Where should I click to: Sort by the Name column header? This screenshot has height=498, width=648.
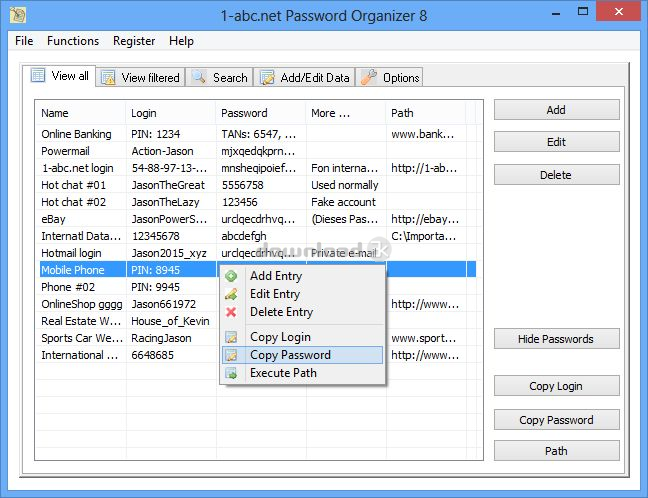[81, 113]
